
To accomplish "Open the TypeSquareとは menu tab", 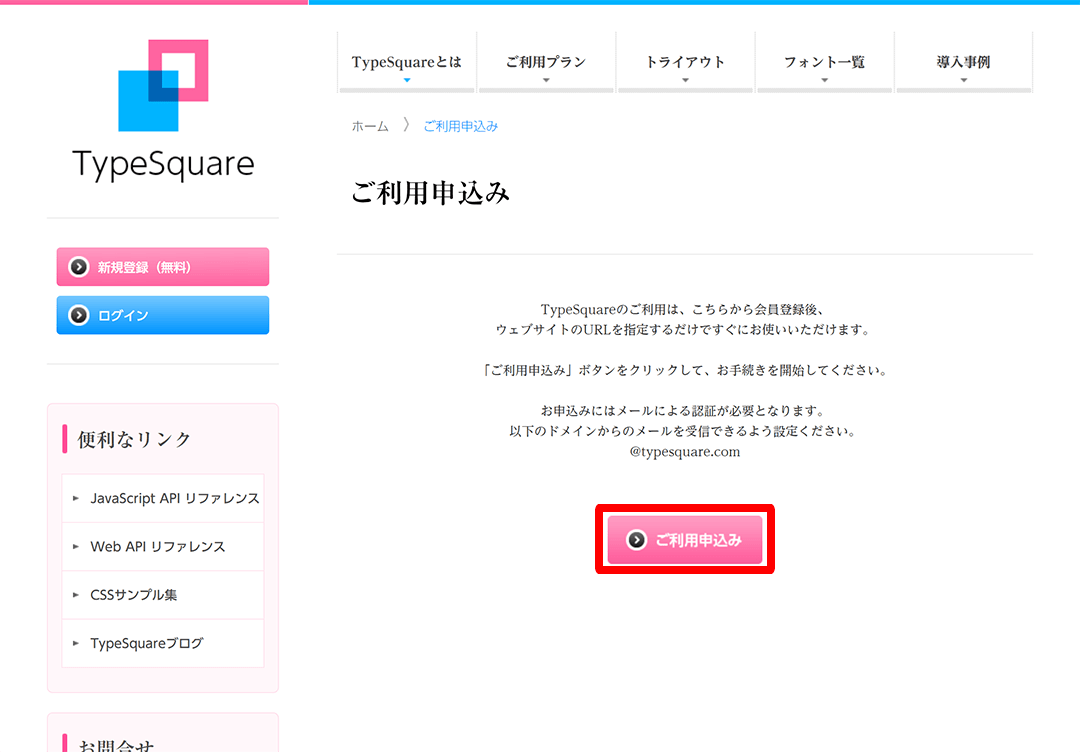I will point(407,62).
